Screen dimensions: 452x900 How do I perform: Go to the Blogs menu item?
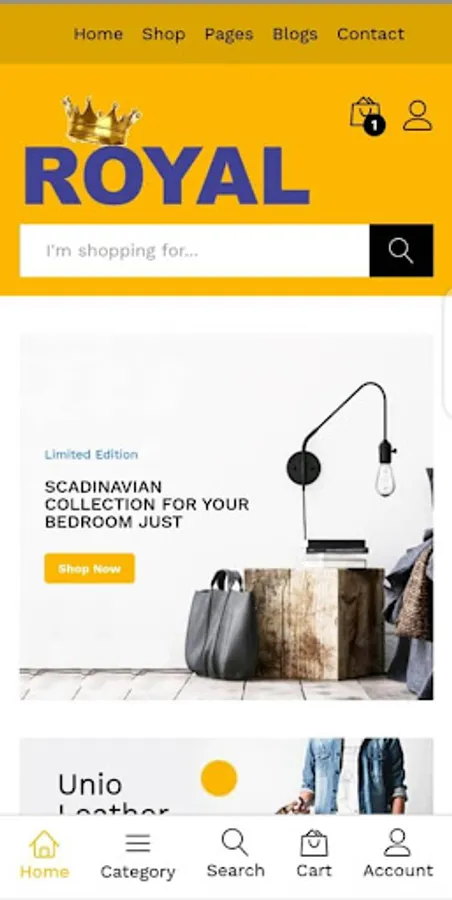[295, 34]
